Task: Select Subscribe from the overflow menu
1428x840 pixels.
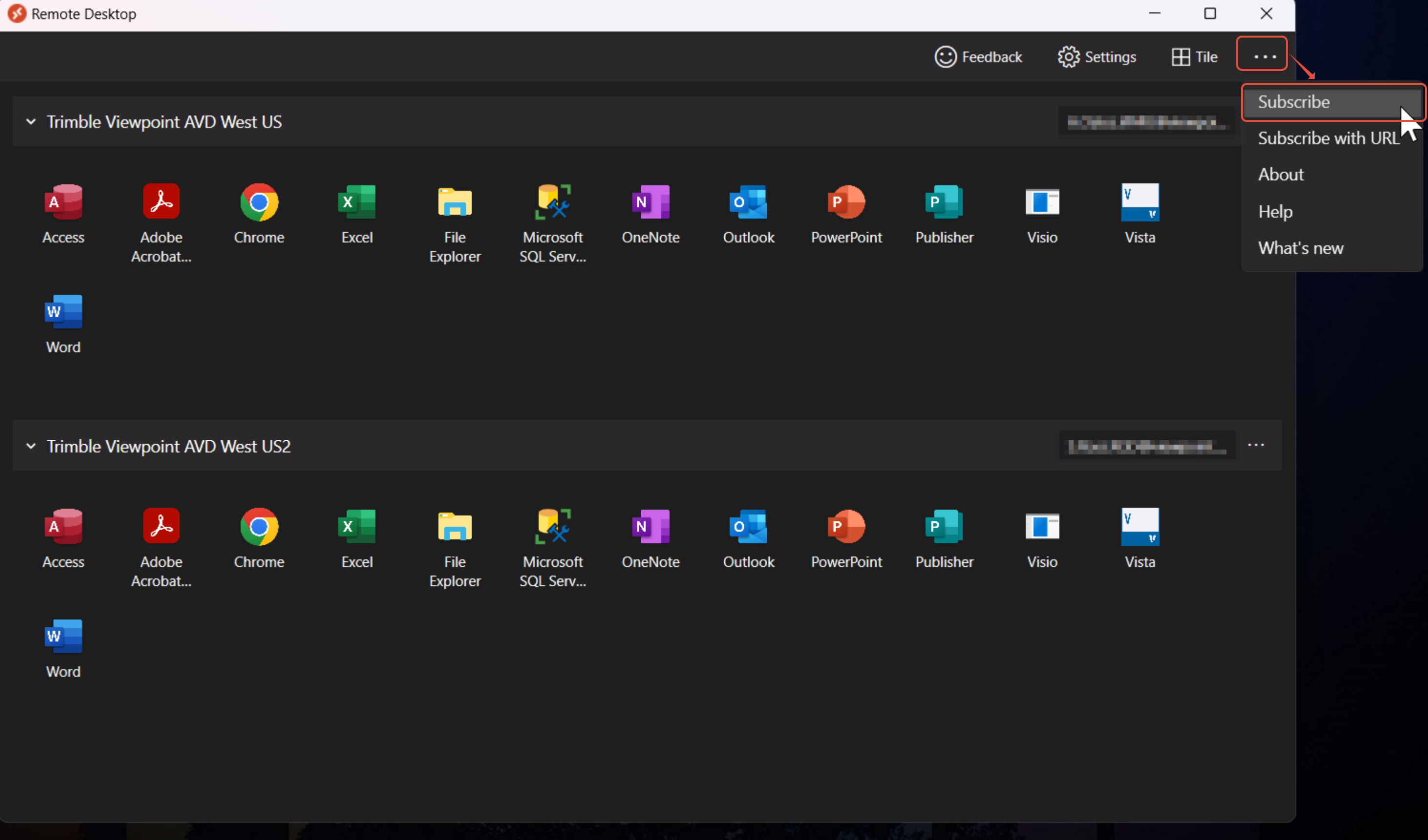Action: click(x=1294, y=102)
